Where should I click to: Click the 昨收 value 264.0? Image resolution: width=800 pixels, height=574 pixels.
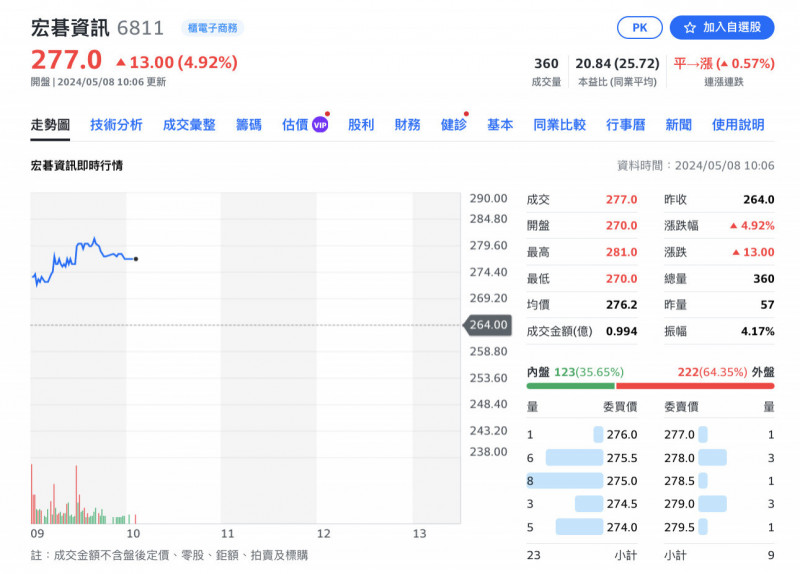759,199
